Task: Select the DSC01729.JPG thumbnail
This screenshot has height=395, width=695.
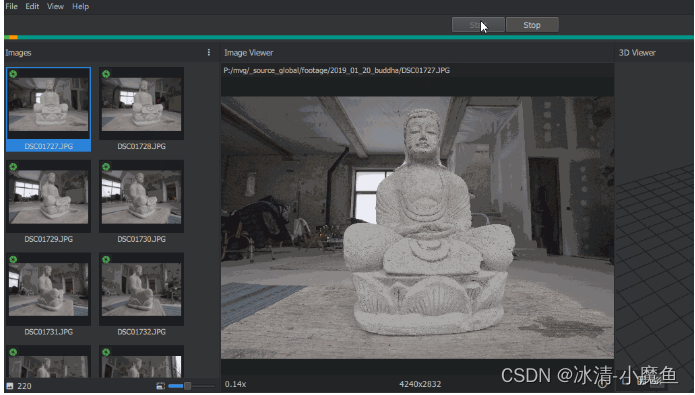Action: [48, 197]
